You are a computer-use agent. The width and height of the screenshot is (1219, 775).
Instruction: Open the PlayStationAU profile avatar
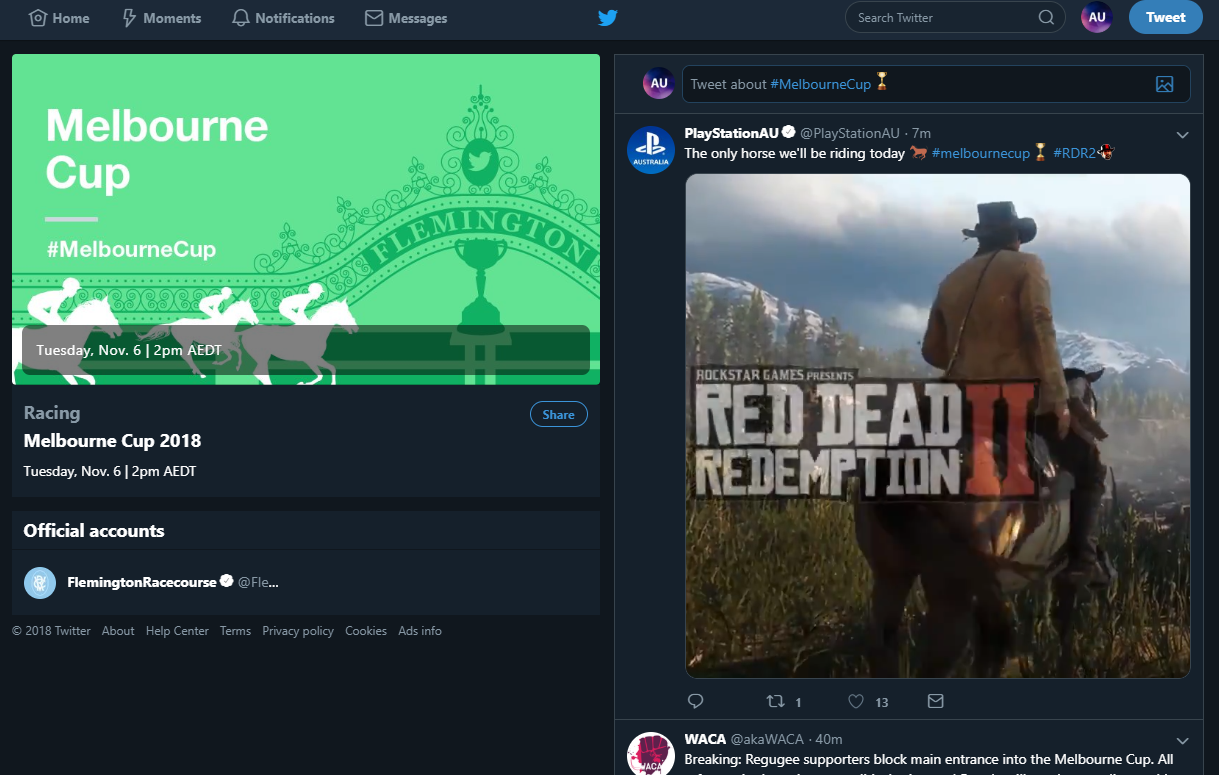coord(650,150)
